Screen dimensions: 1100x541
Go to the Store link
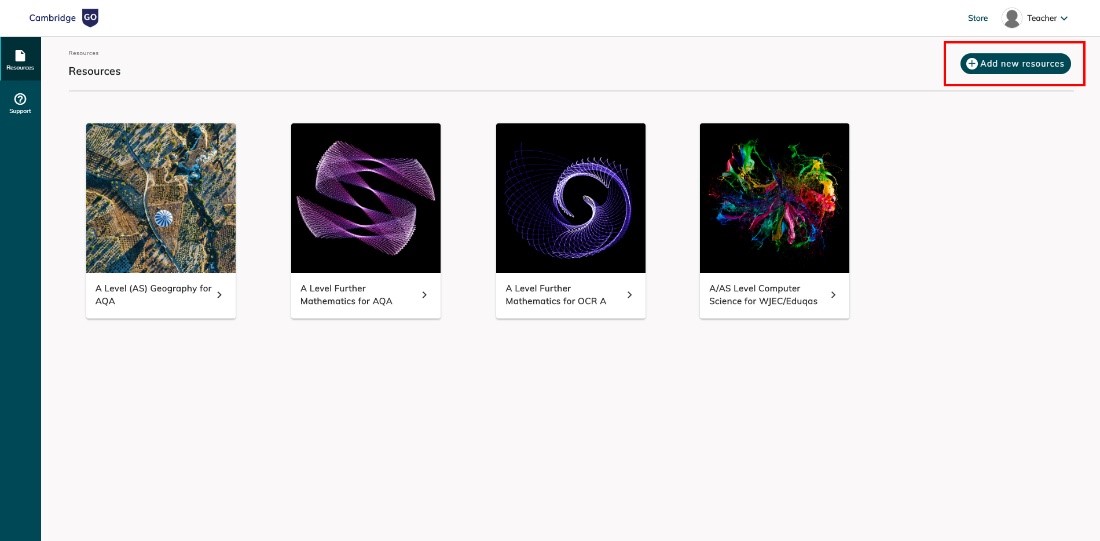(978, 19)
